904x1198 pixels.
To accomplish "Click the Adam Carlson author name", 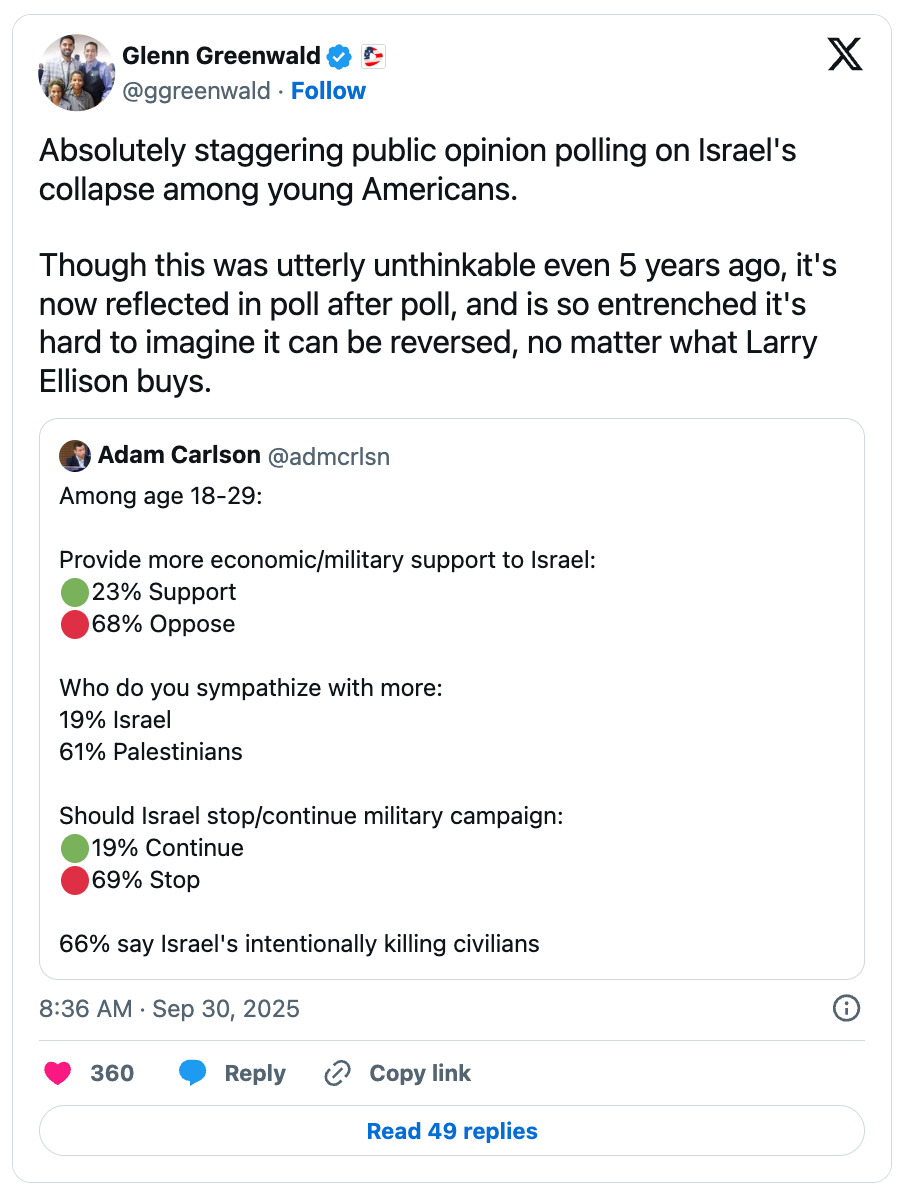I will click(x=179, y=456).
